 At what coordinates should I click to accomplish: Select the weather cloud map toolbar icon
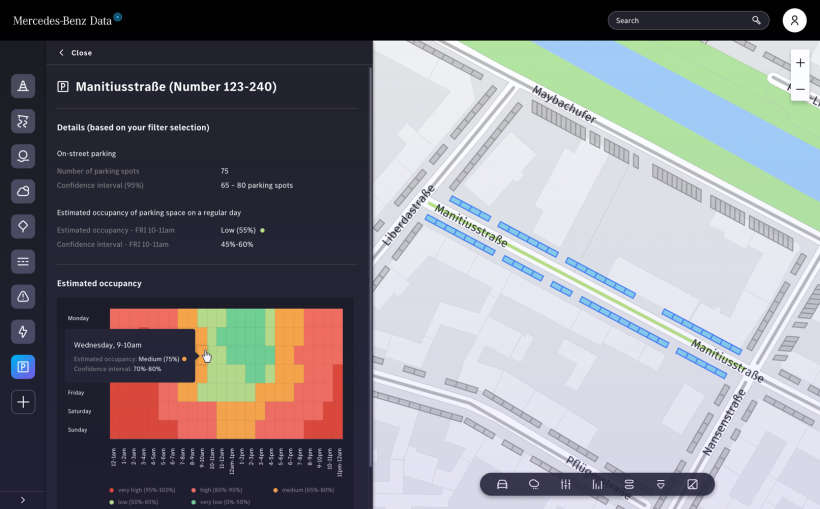pos(534,484)
